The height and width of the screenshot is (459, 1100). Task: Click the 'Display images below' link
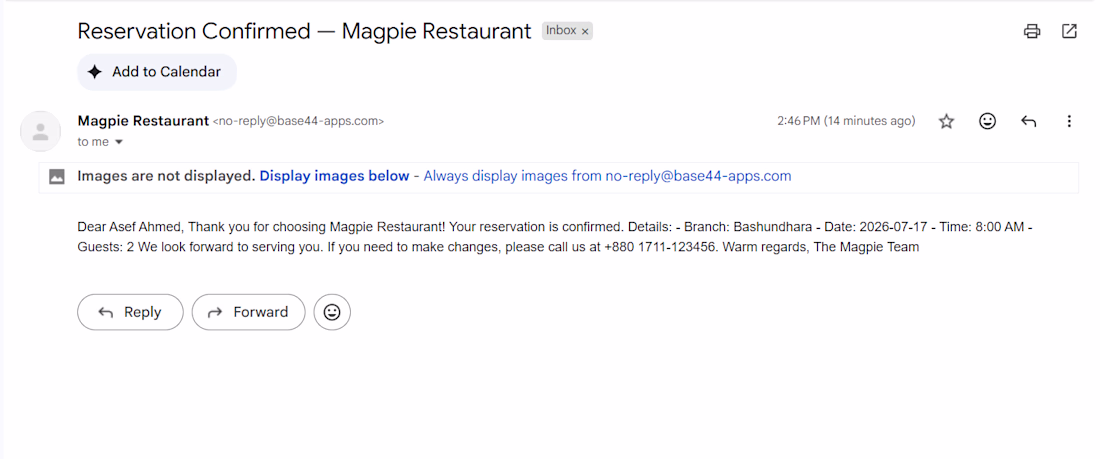(x=334, y=176)
